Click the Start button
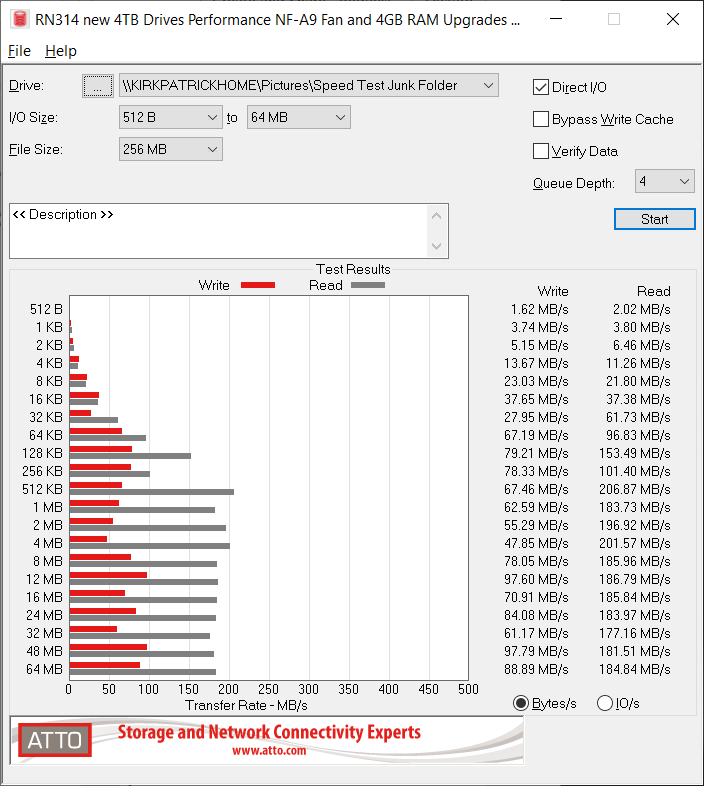The height and width of the screenshot is (786, 704). (x=654, y=219)
